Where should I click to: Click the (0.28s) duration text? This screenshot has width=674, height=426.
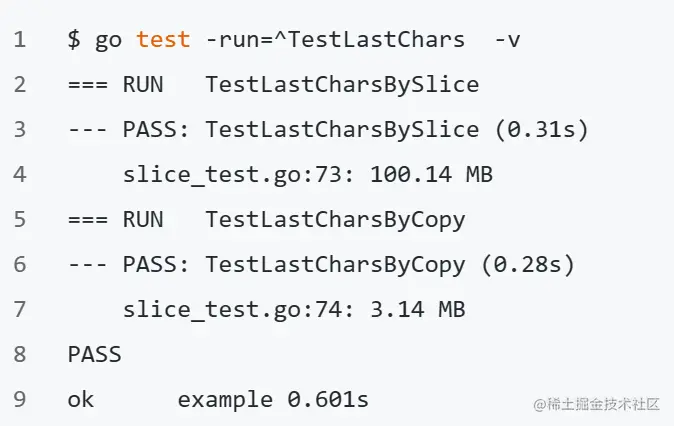(527, 265)
